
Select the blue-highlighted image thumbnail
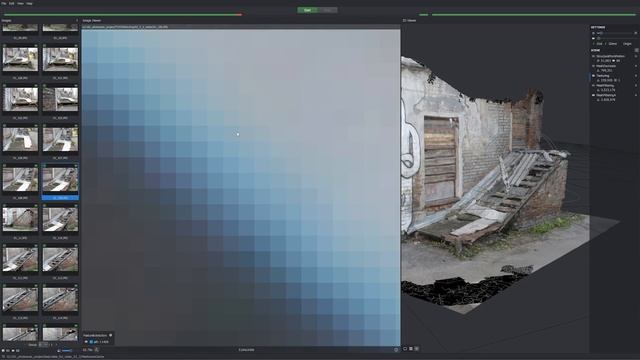pos(60,182)
